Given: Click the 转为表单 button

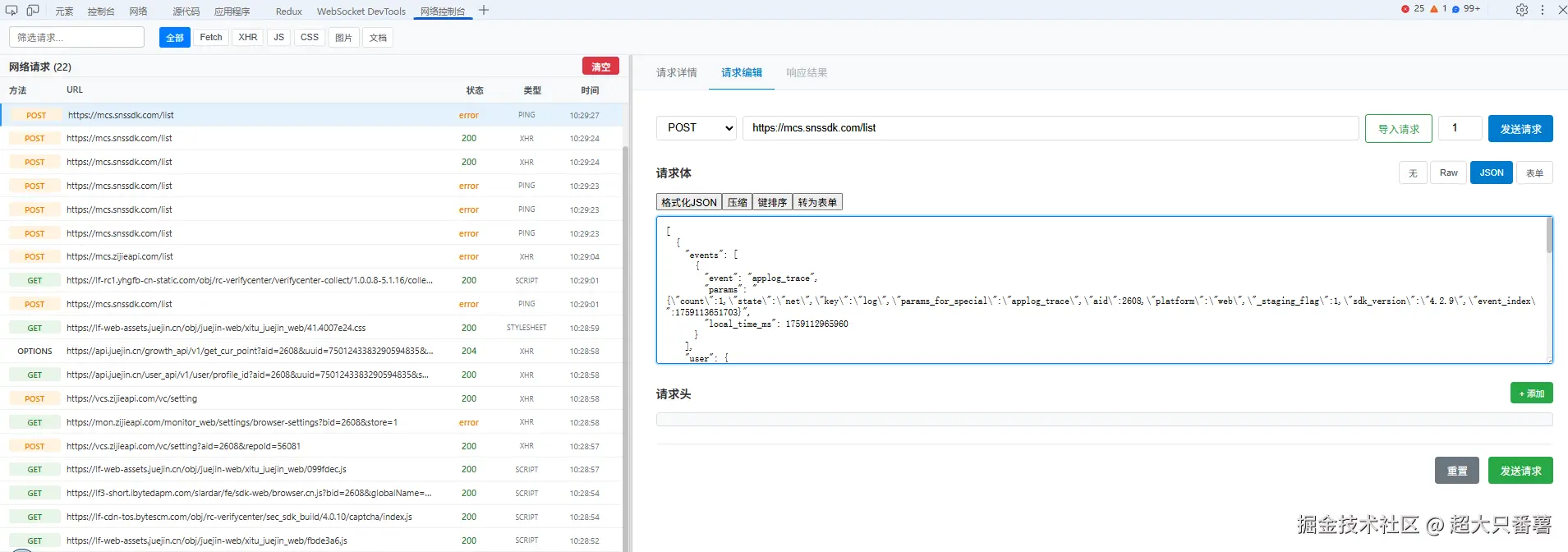Looking at the screenshot, I should coord(817,202).
